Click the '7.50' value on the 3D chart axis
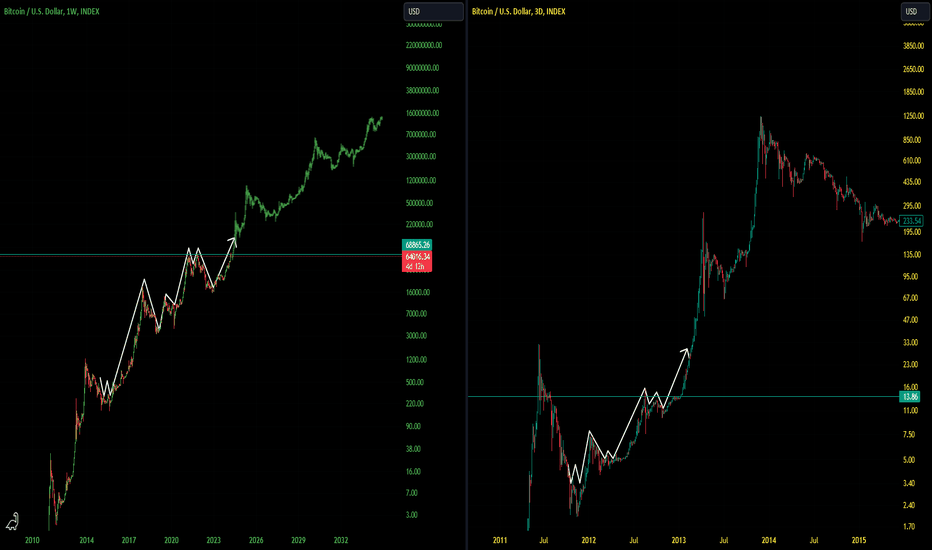932x550 pixels. pyautogui.click(x=909, y=435)
